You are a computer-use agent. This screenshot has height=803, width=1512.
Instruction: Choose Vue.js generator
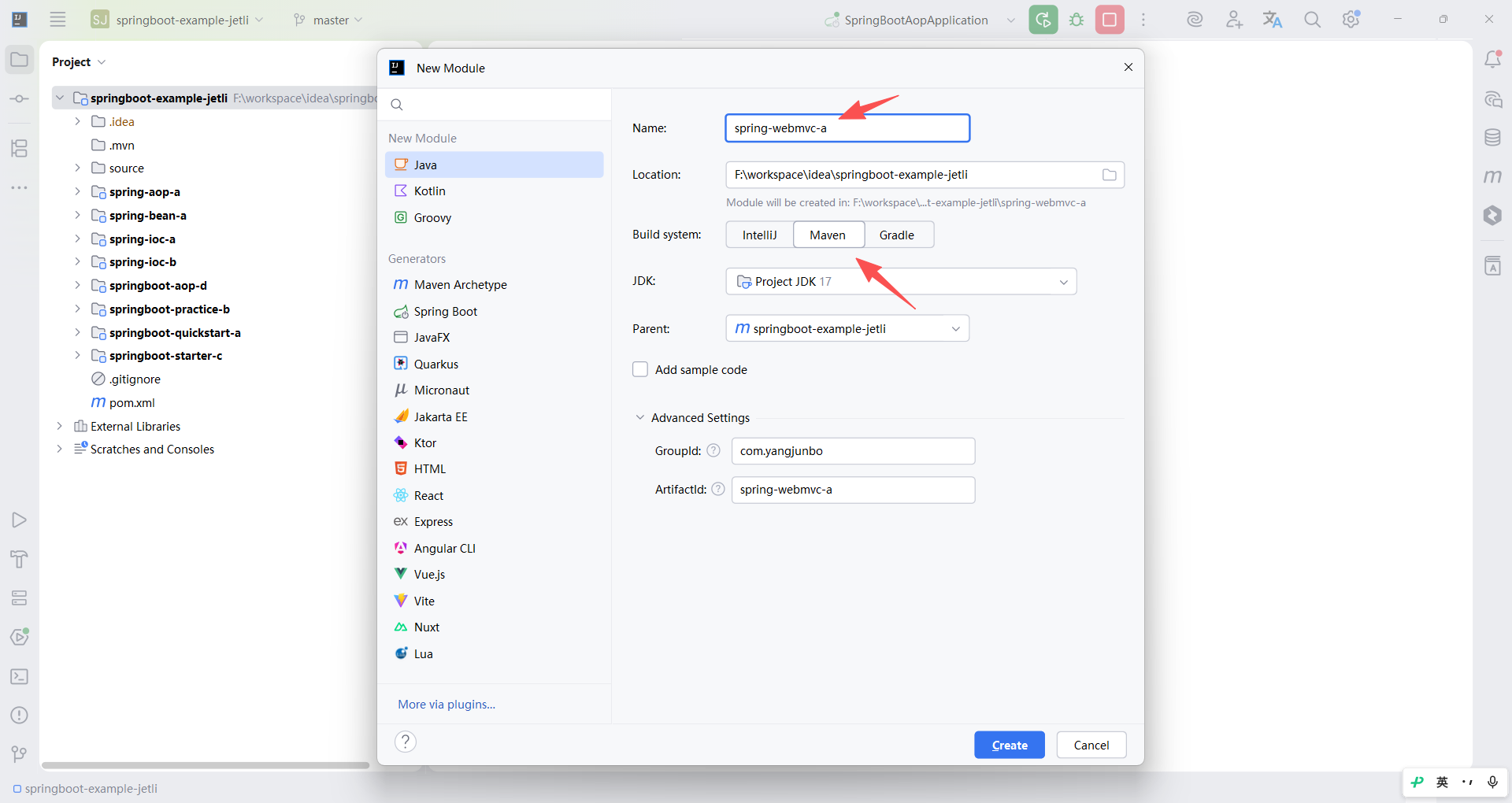(495, 574)
